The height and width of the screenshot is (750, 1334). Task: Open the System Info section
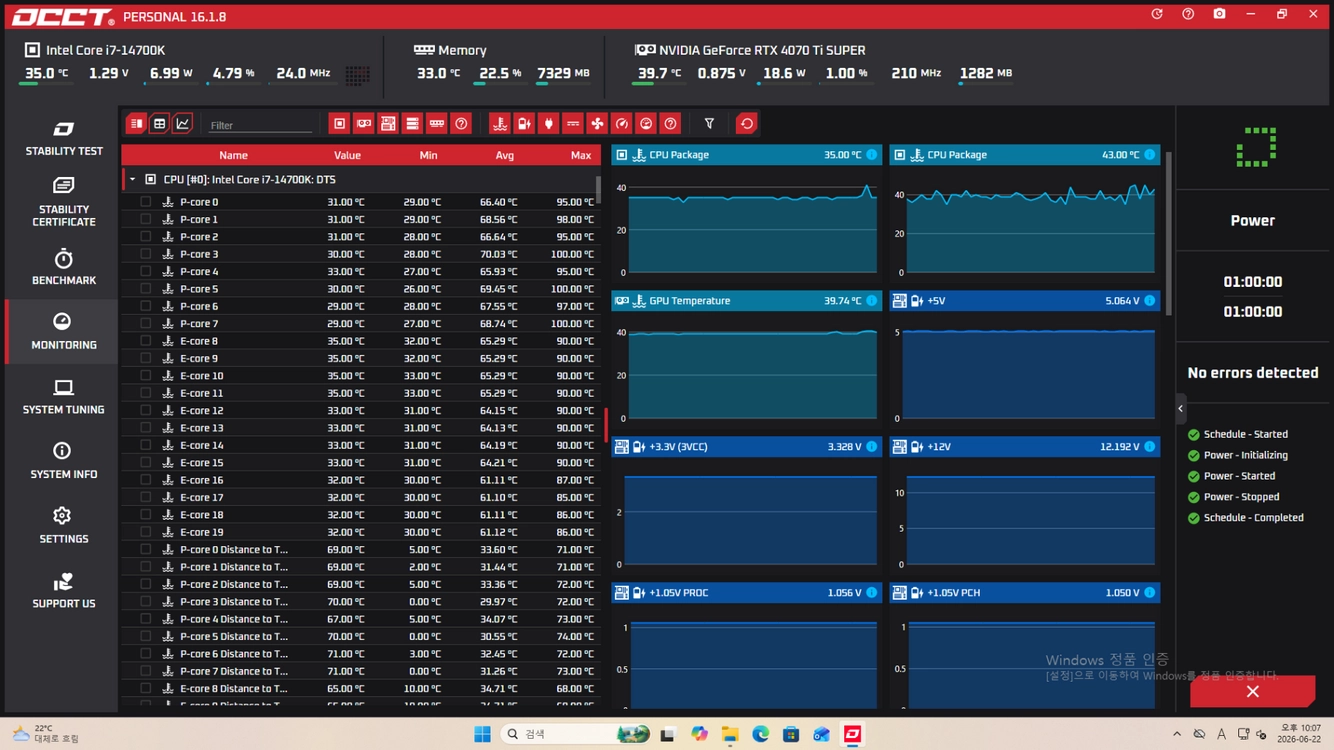click(63, 461)
